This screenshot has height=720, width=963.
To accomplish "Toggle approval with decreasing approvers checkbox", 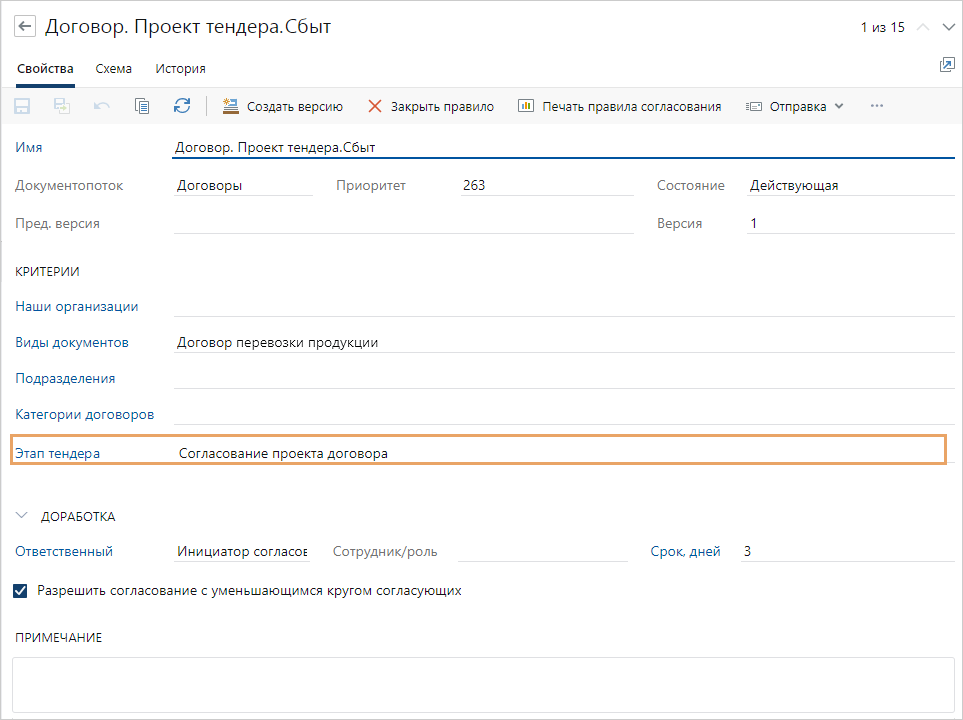I will coord(21,591).
